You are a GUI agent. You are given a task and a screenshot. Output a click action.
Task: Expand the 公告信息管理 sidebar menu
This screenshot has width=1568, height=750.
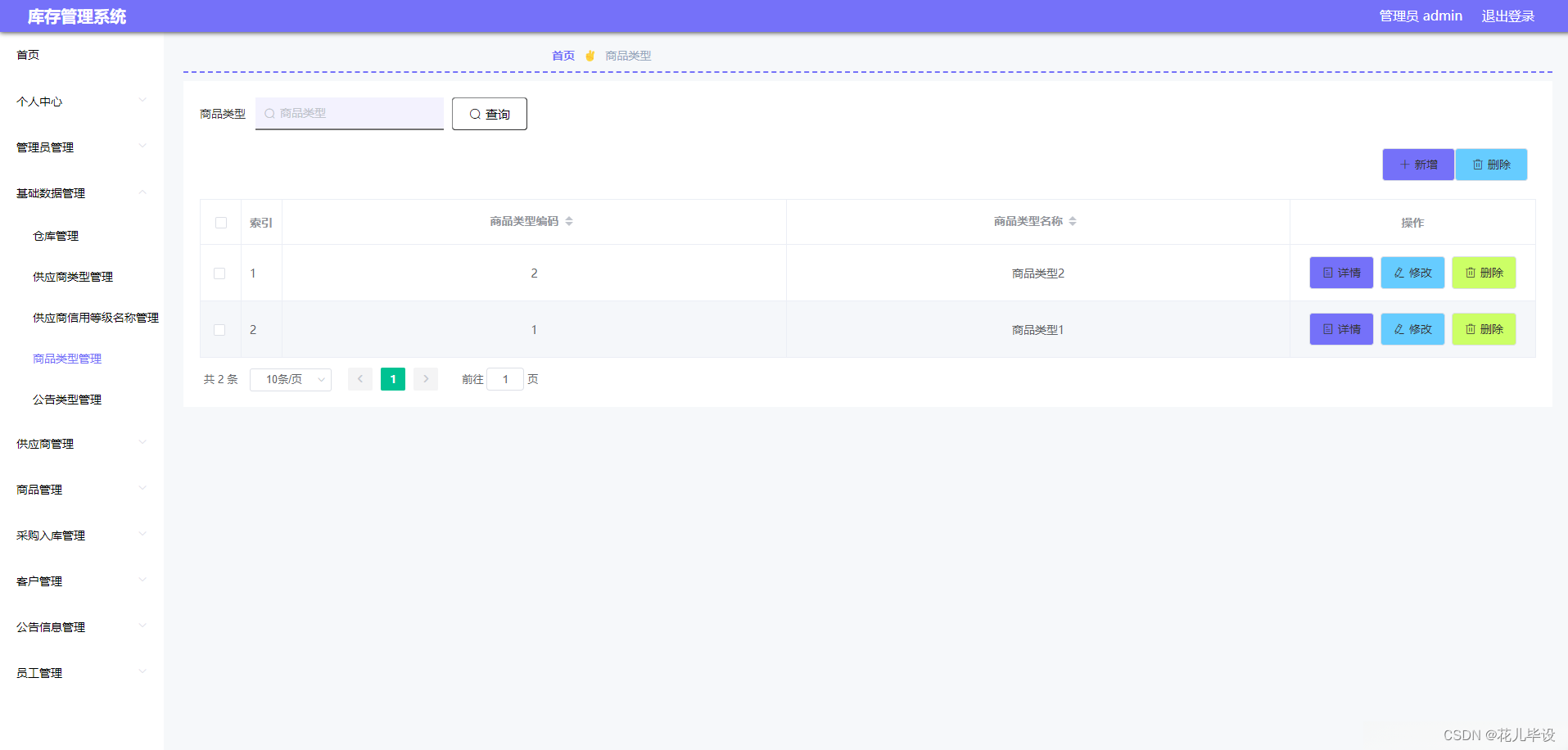[82, 627]
